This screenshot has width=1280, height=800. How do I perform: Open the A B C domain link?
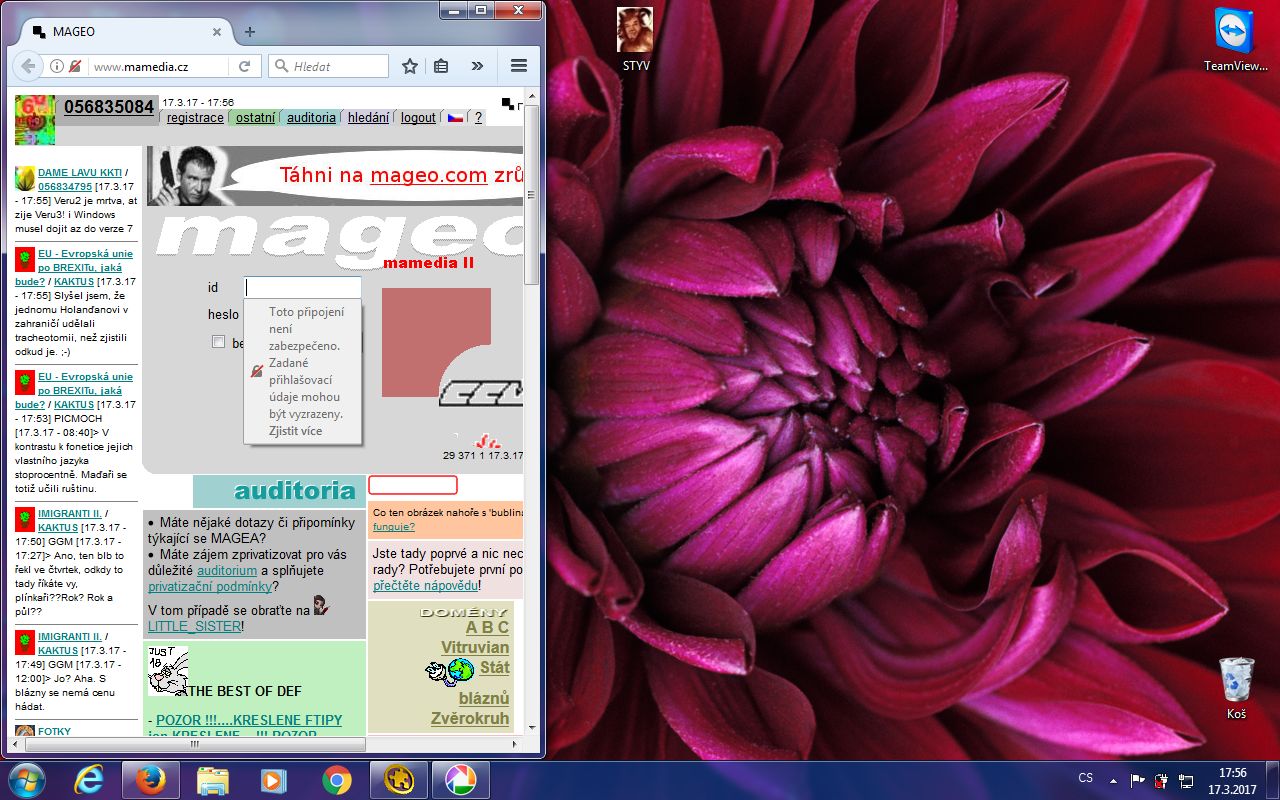point(487,627)
